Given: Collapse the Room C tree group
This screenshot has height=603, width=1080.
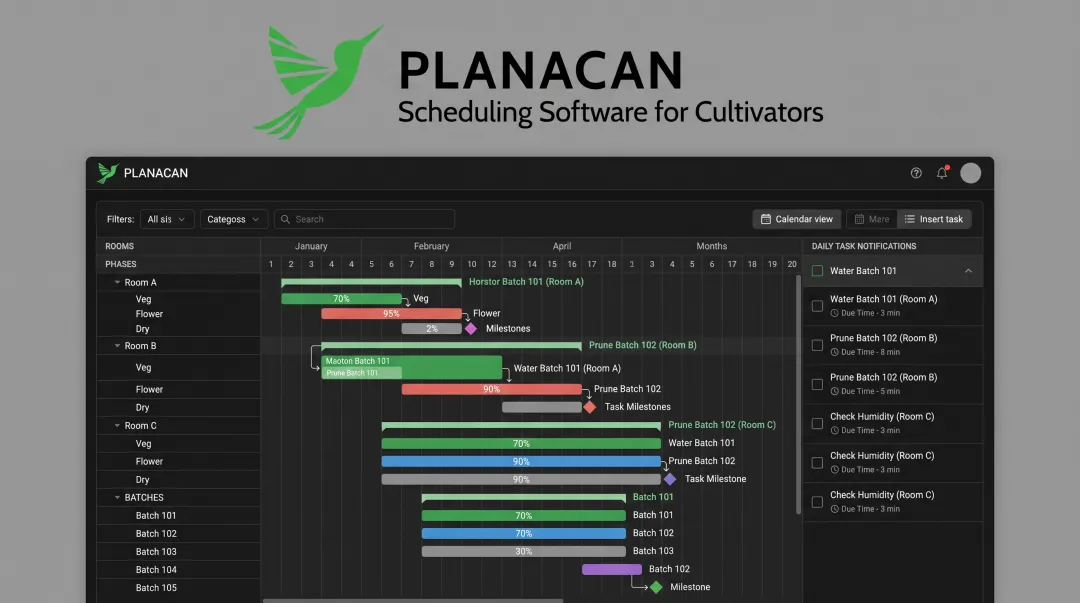Looking at the screenshot, I should tap(117, 426).
